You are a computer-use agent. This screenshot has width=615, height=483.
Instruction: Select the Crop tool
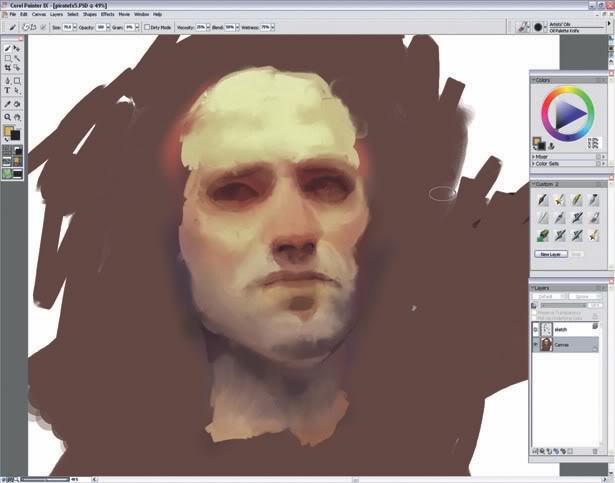(7, 67)
